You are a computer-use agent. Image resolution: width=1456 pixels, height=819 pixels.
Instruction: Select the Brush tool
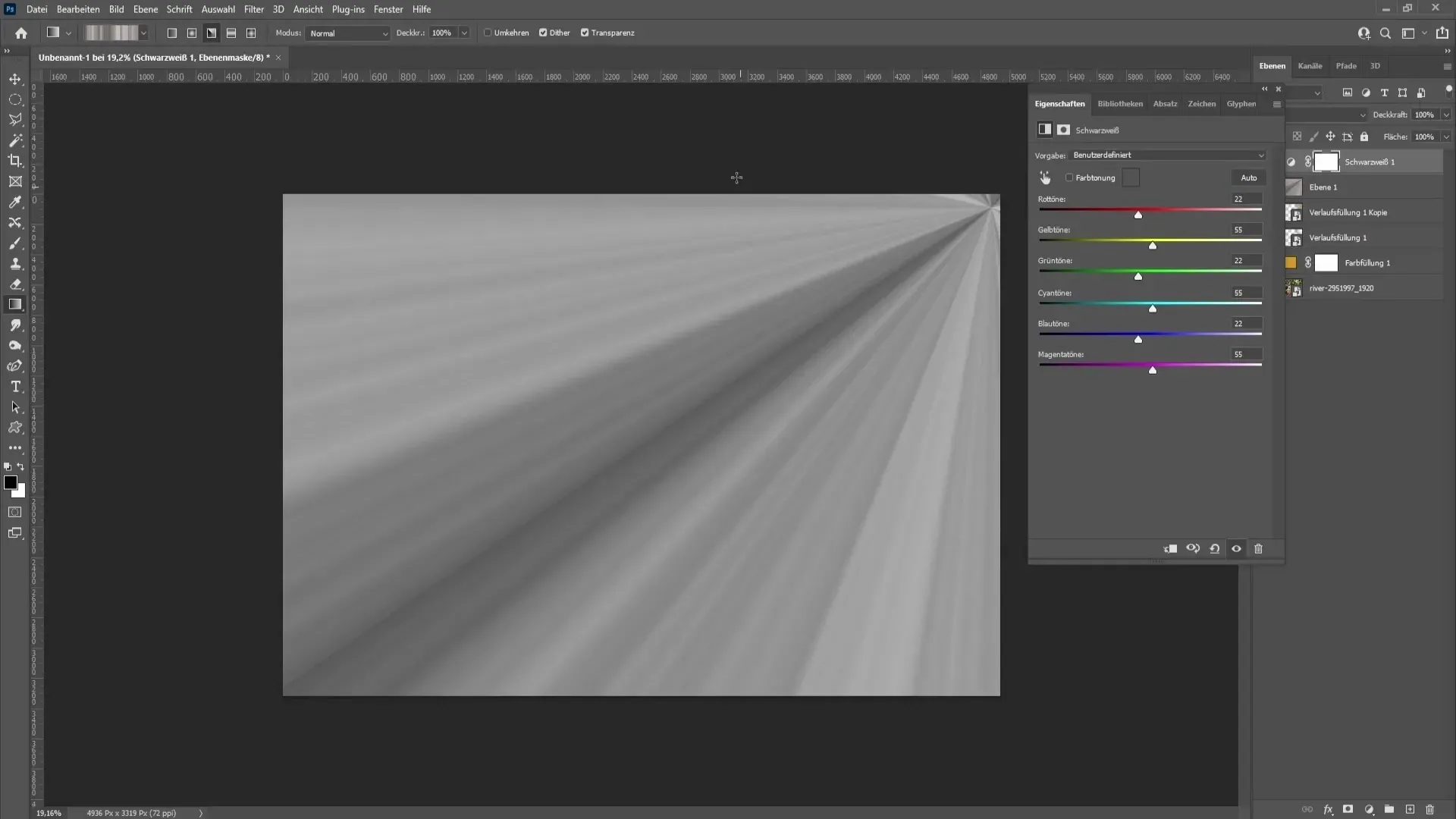pos(15,243)
